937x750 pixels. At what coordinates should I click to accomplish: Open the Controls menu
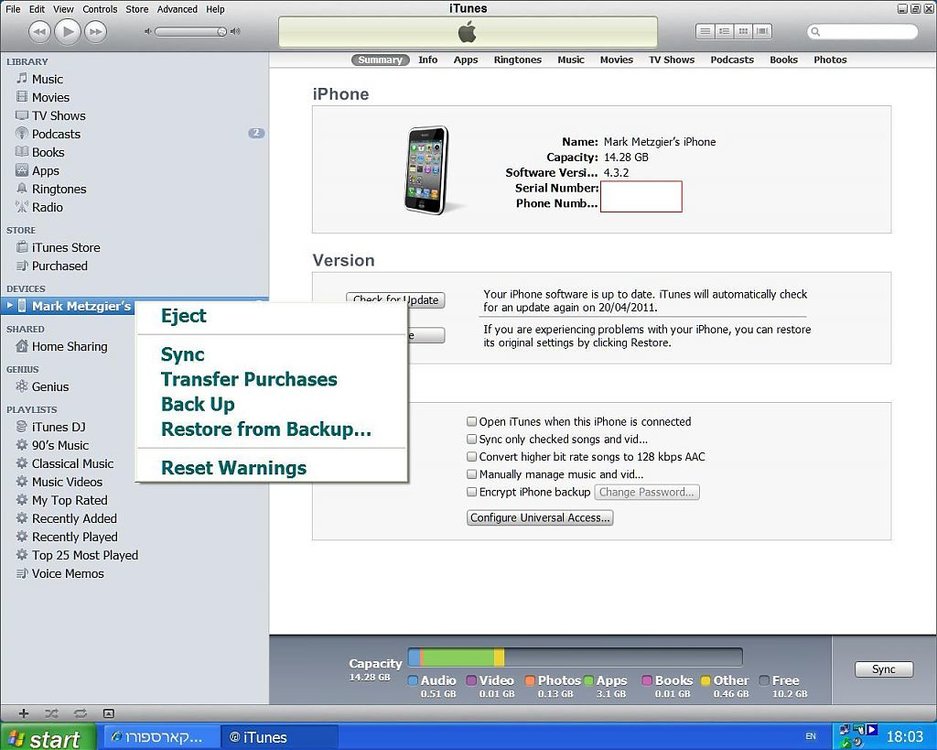[100, 9]
